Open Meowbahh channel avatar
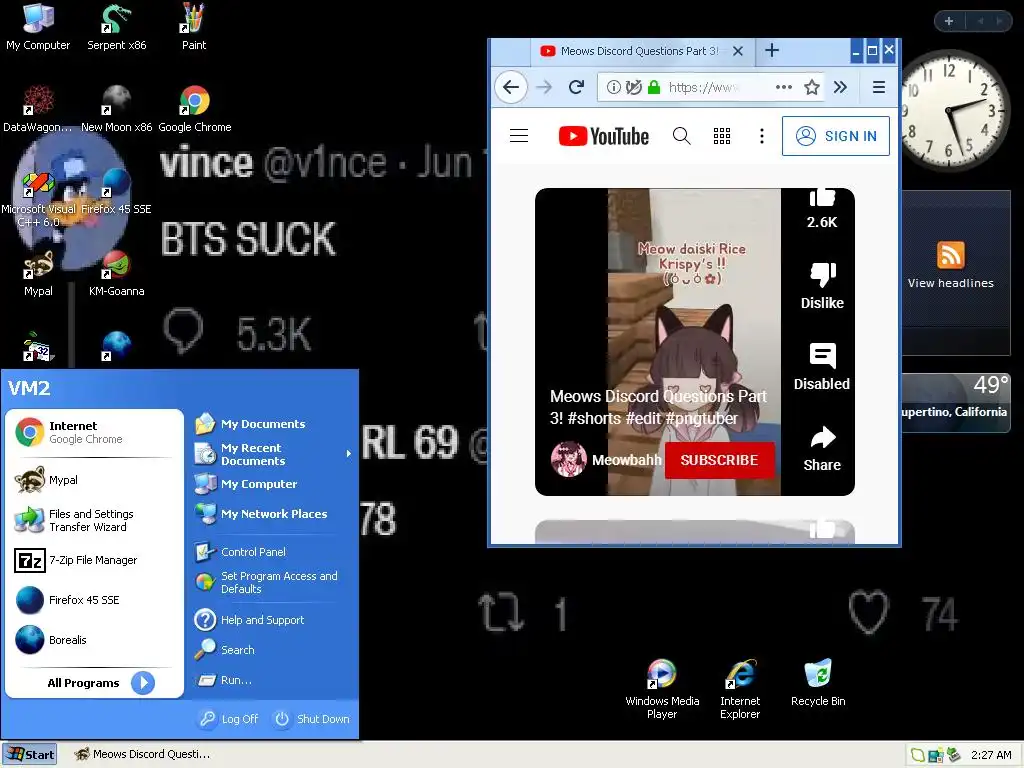 568,460
